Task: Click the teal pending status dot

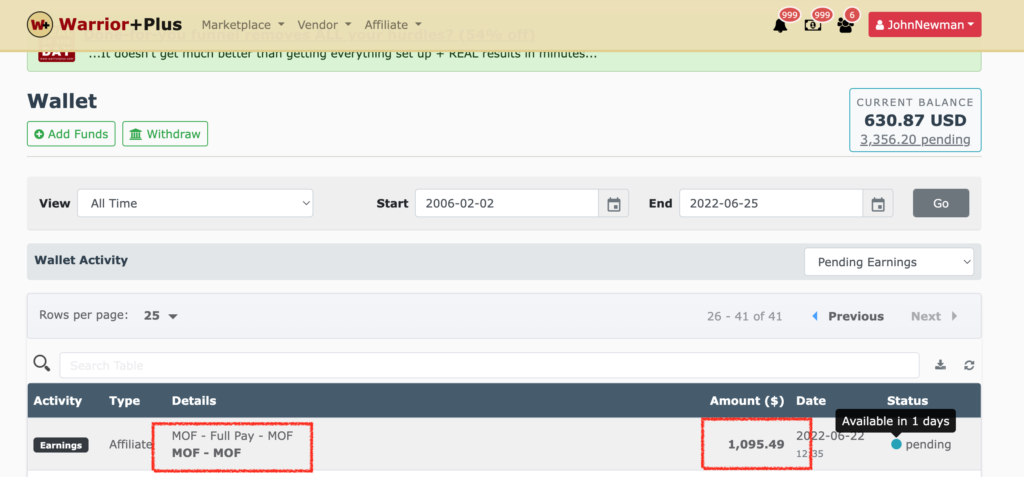Action: coord(896,444)
